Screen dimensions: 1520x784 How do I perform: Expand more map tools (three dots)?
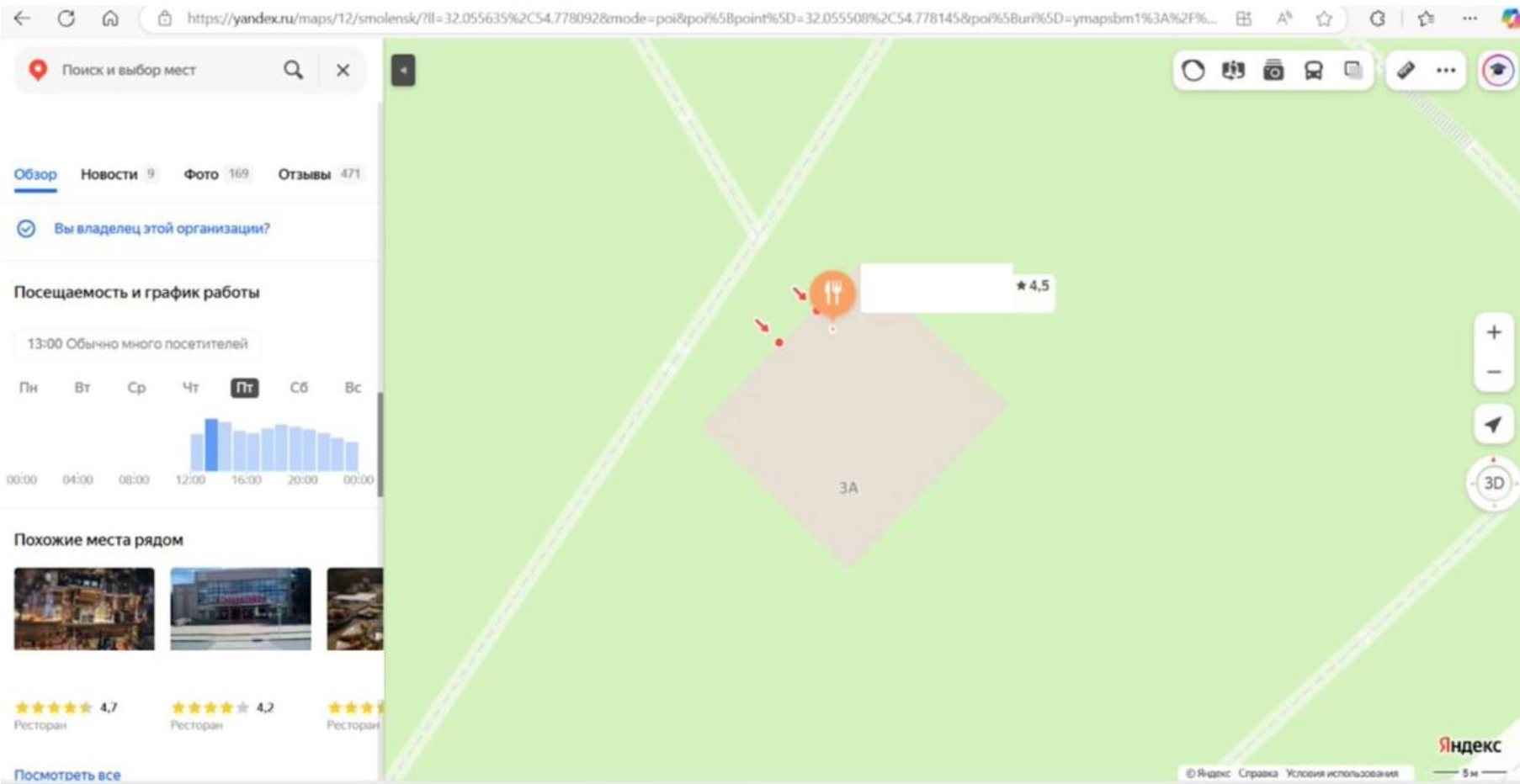point(1446,71)
